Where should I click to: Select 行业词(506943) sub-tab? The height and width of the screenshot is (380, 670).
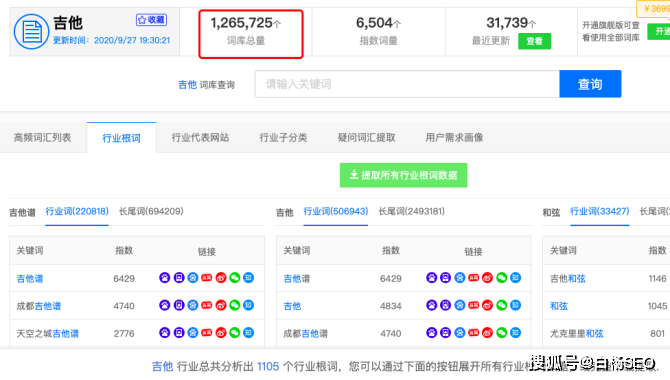pyautogui.click(x=336, y=212)
